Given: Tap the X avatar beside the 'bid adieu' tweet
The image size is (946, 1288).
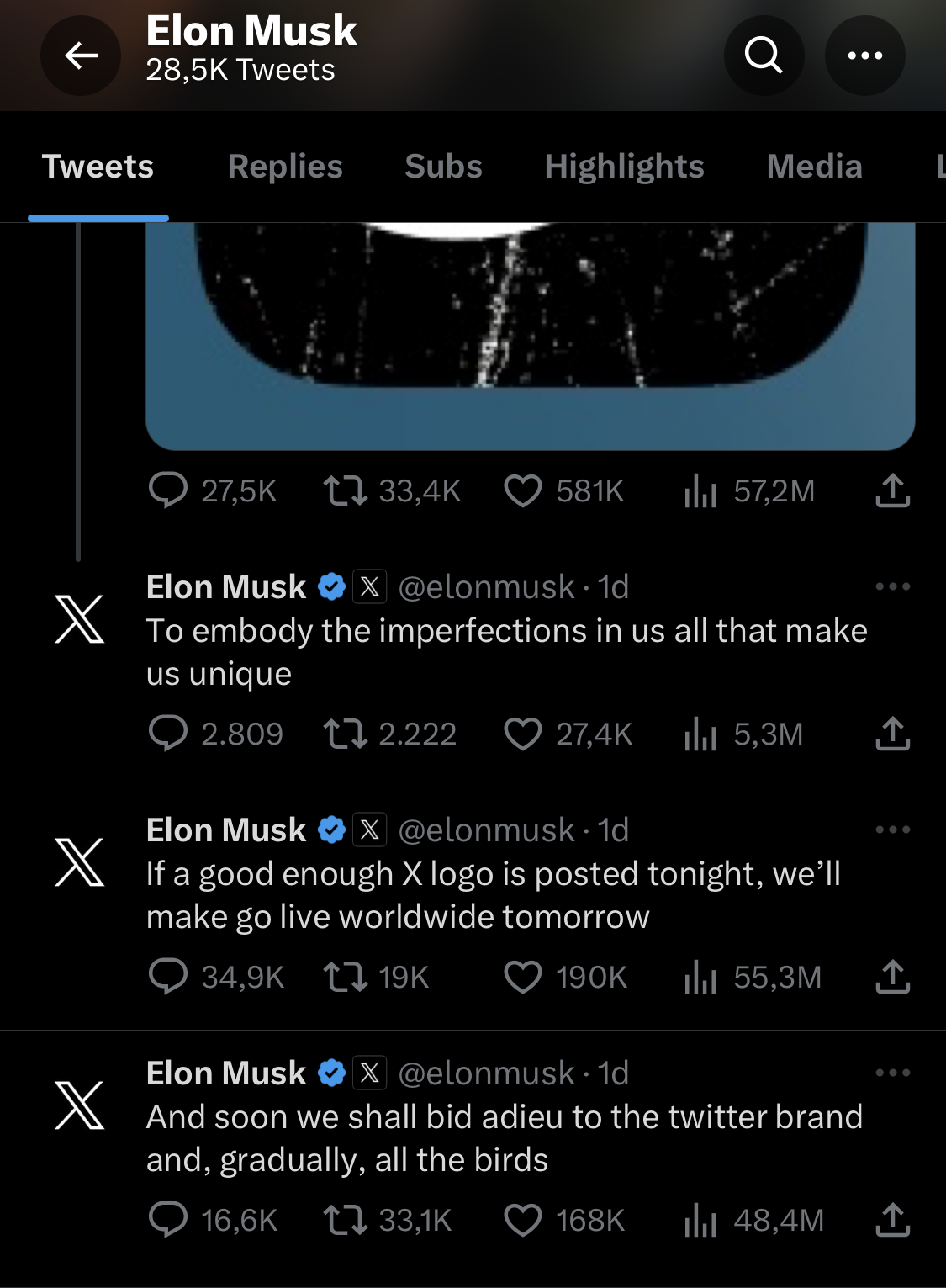Looking at the screenshot, I should click(x=80, y=1105).
